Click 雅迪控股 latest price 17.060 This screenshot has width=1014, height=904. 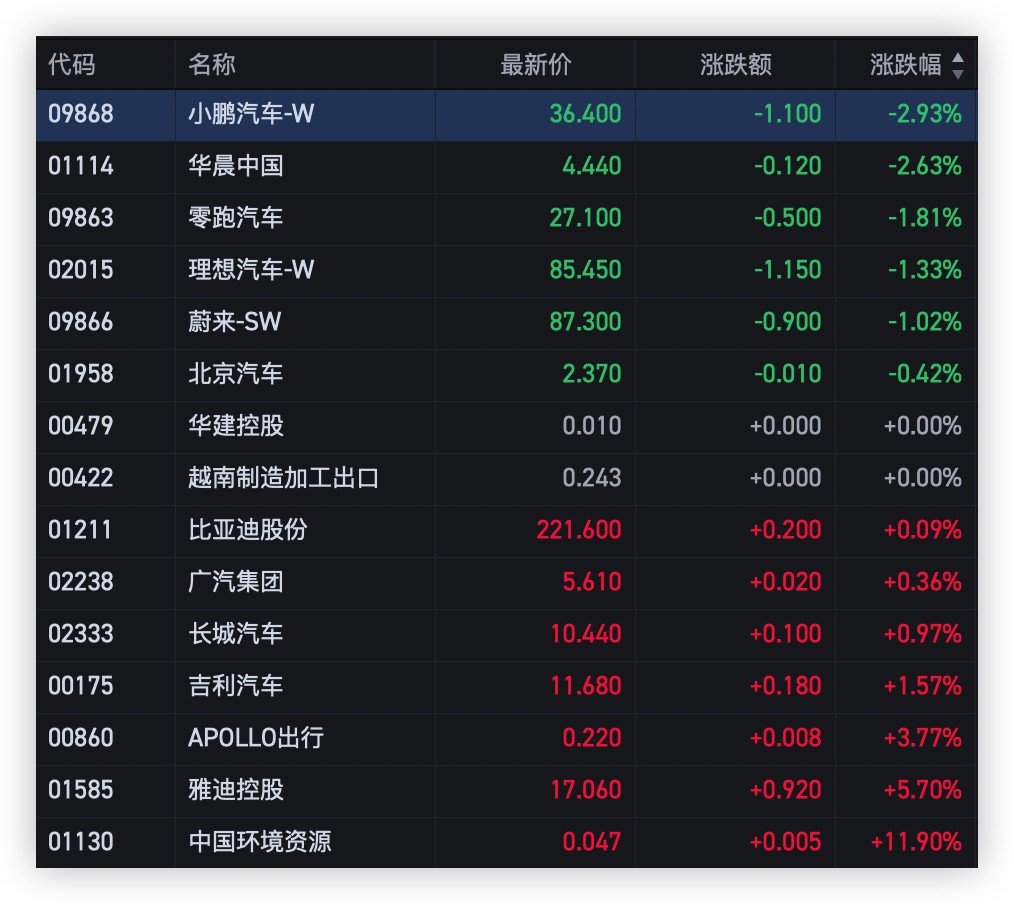[586, 790]
